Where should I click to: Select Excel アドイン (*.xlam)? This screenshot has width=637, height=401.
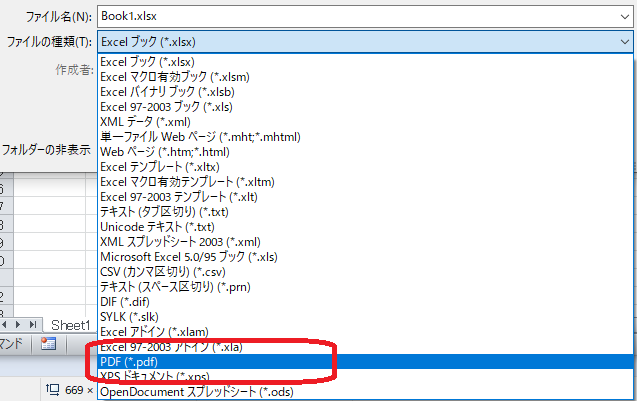(366, 332)
